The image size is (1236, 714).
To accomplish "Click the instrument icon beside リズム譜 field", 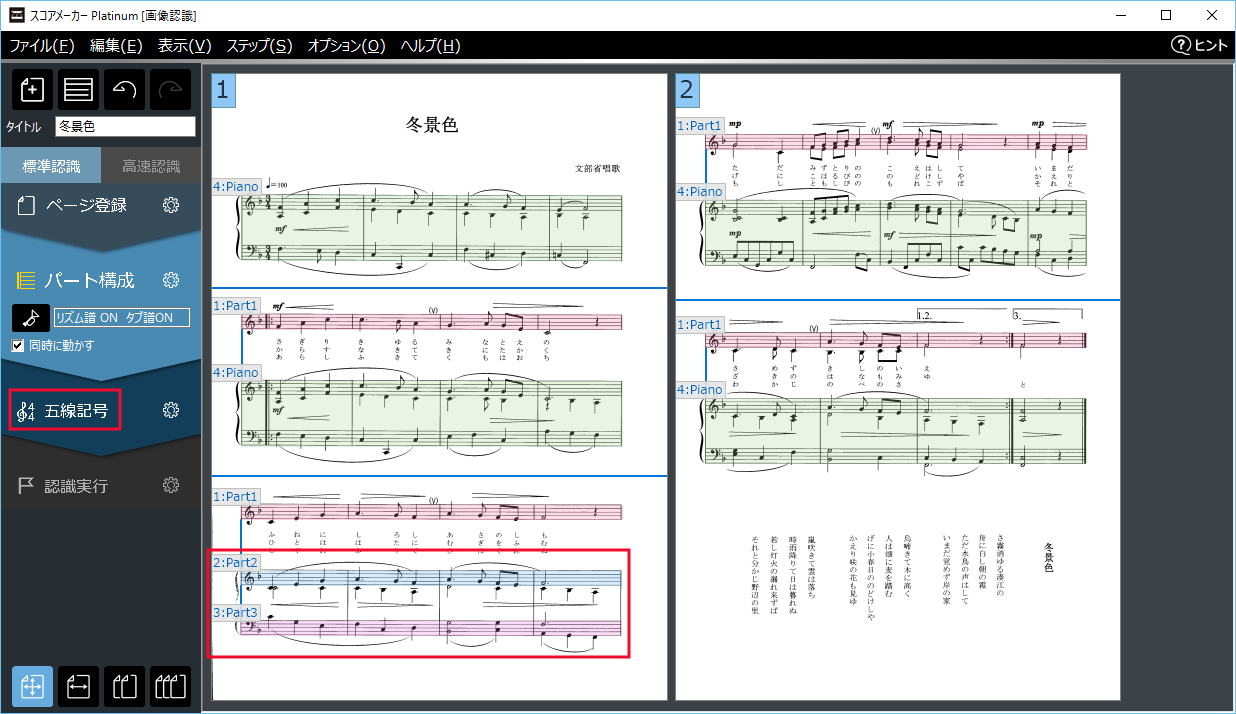I will 31,318.
